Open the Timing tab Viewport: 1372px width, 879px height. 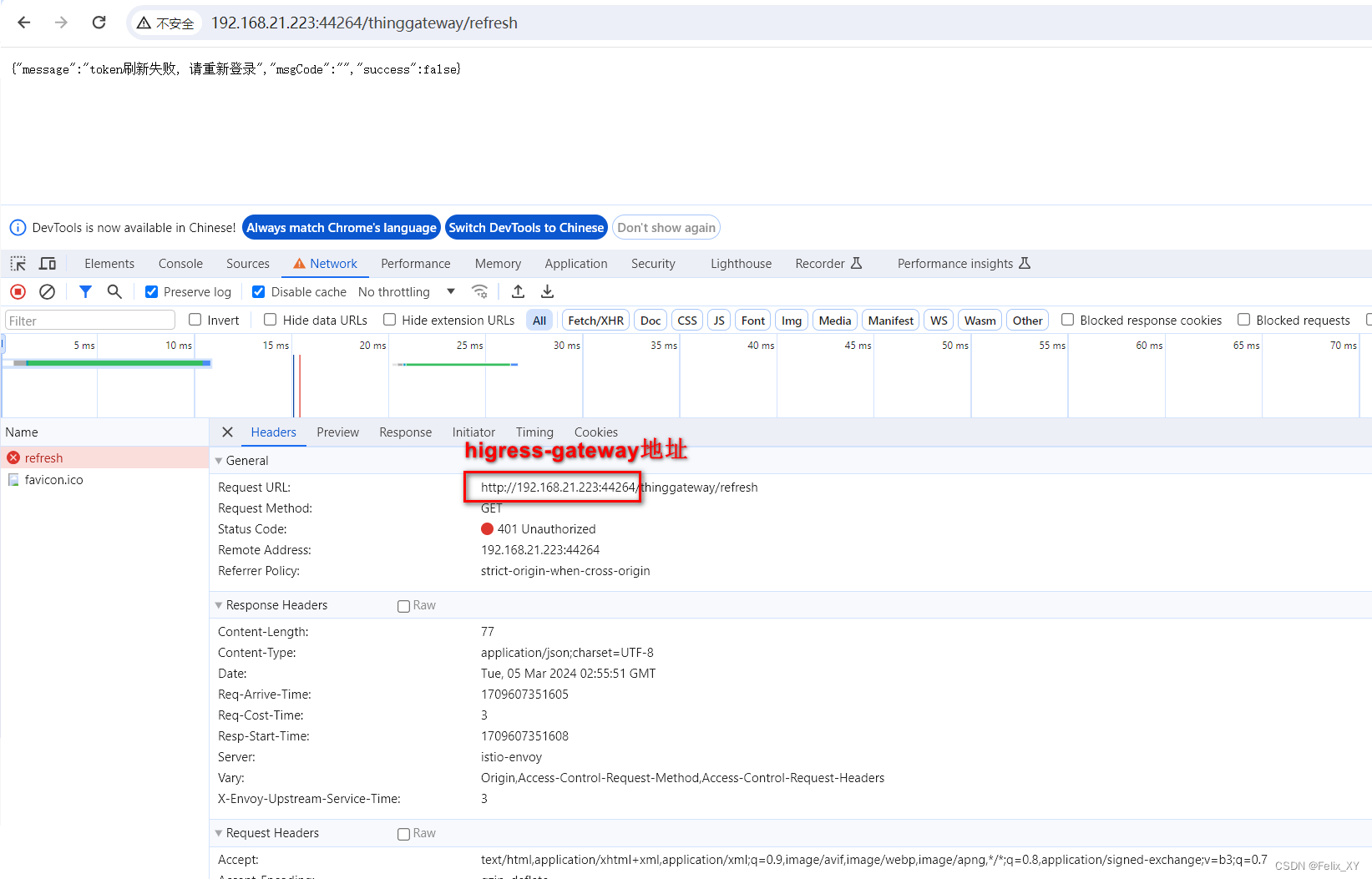[x=534, y=432]
